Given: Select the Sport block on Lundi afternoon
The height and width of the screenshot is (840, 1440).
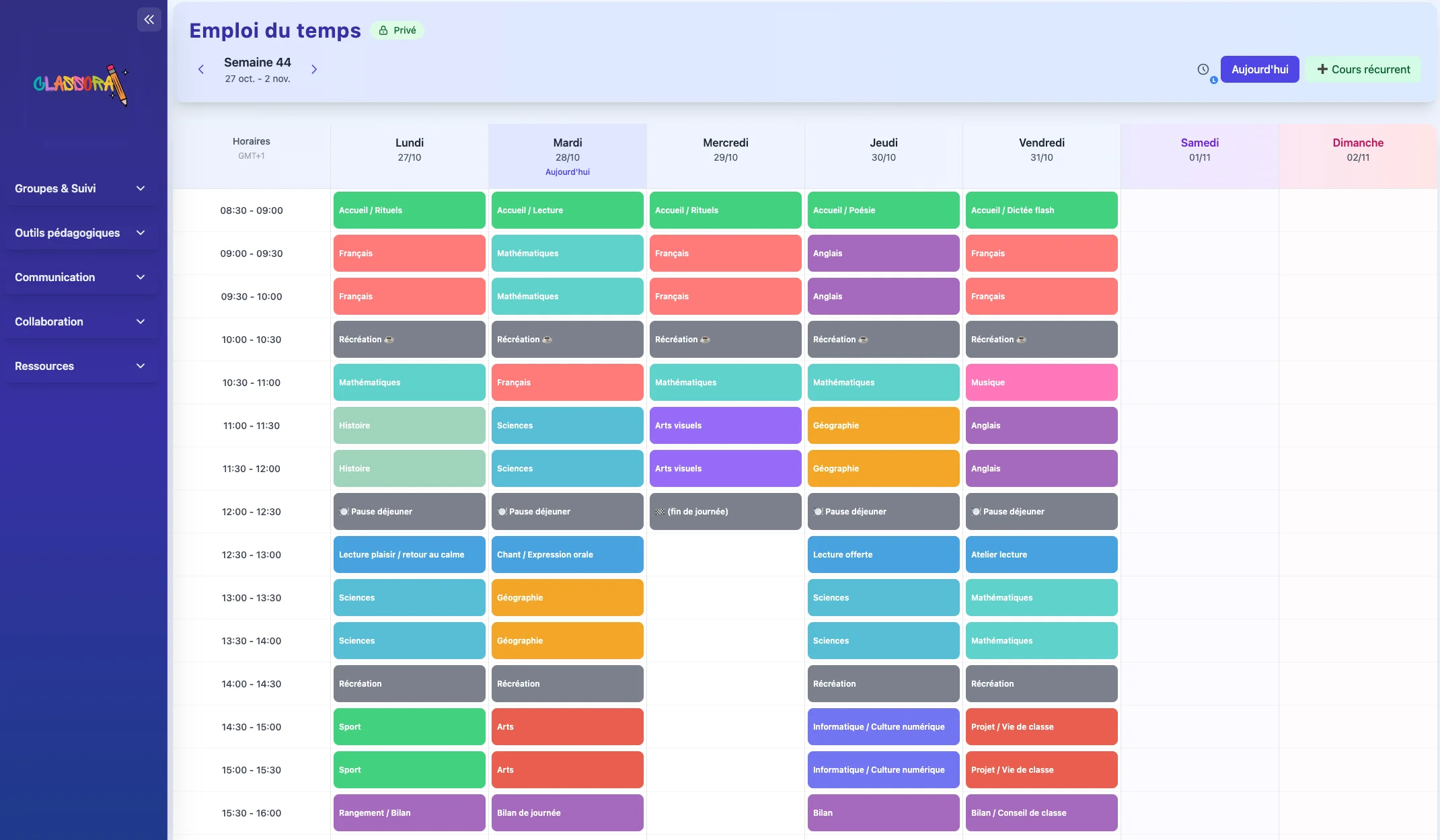Looking at the screenshot, I should pyautogui.click(x=409, y=726).
